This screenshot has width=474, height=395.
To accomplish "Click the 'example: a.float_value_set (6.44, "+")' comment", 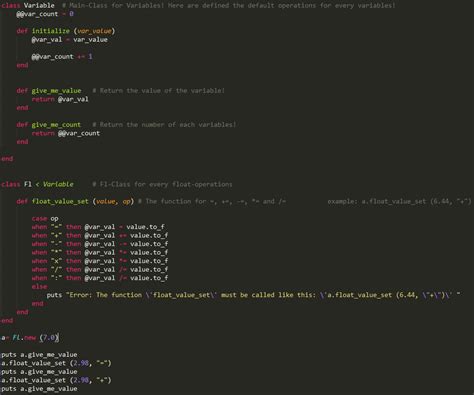I will 399,201.
